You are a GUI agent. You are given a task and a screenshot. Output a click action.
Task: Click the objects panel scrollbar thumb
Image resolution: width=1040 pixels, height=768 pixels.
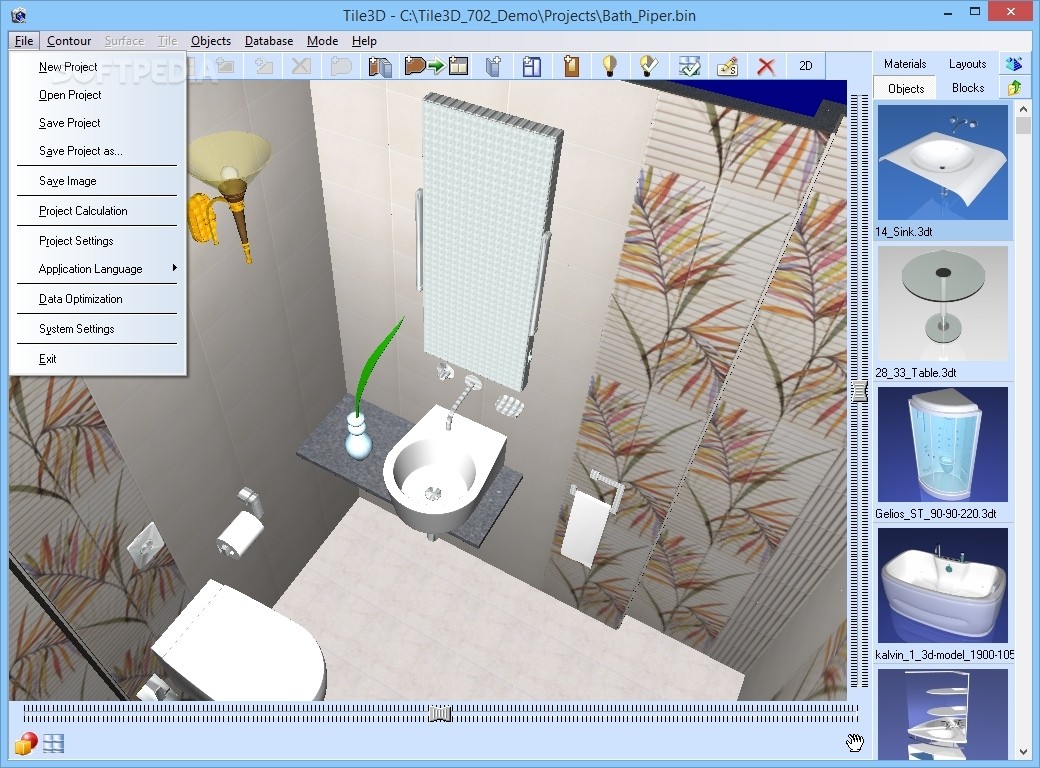[1023, 126]
